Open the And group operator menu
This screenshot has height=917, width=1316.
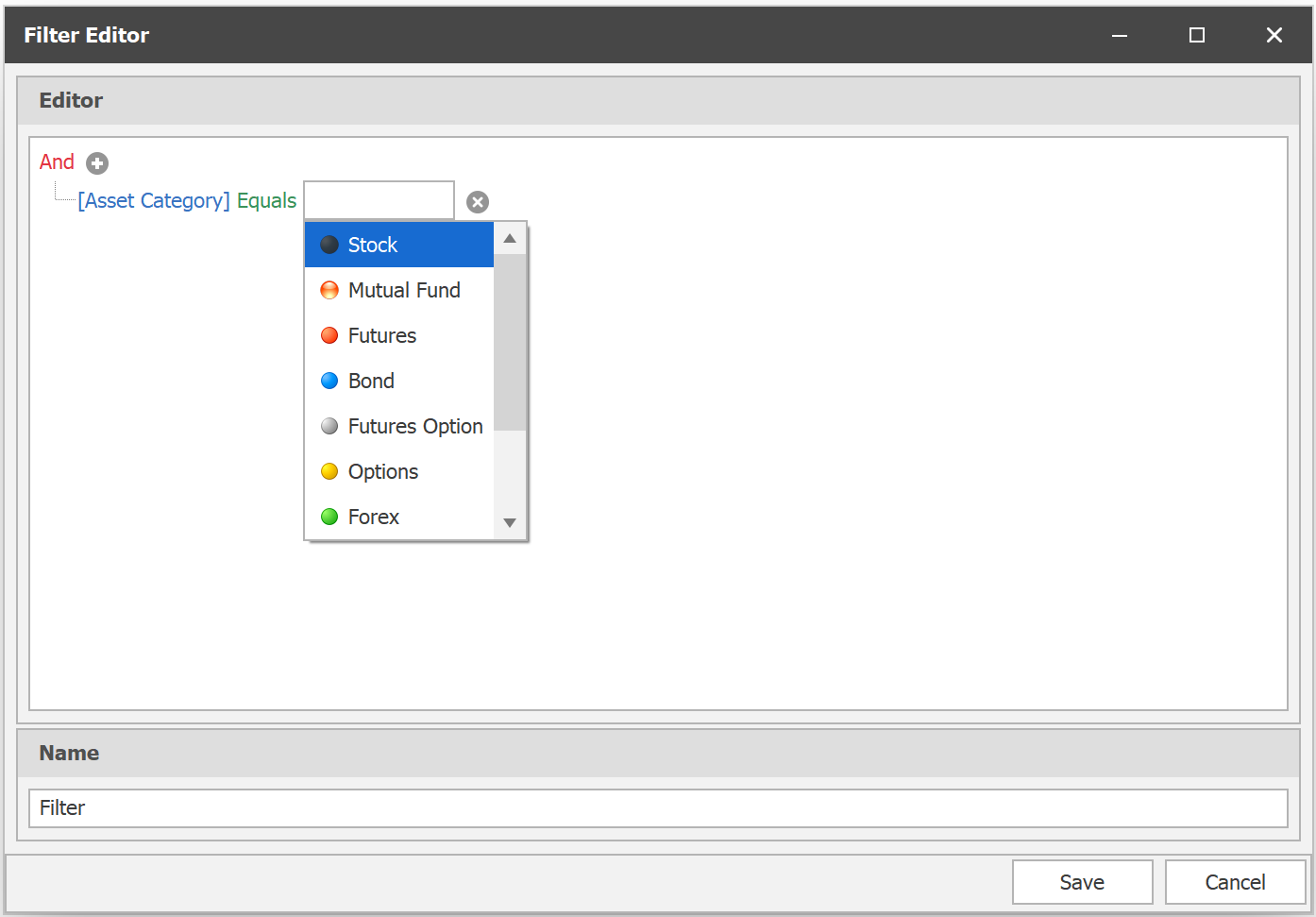coord(57,162)
